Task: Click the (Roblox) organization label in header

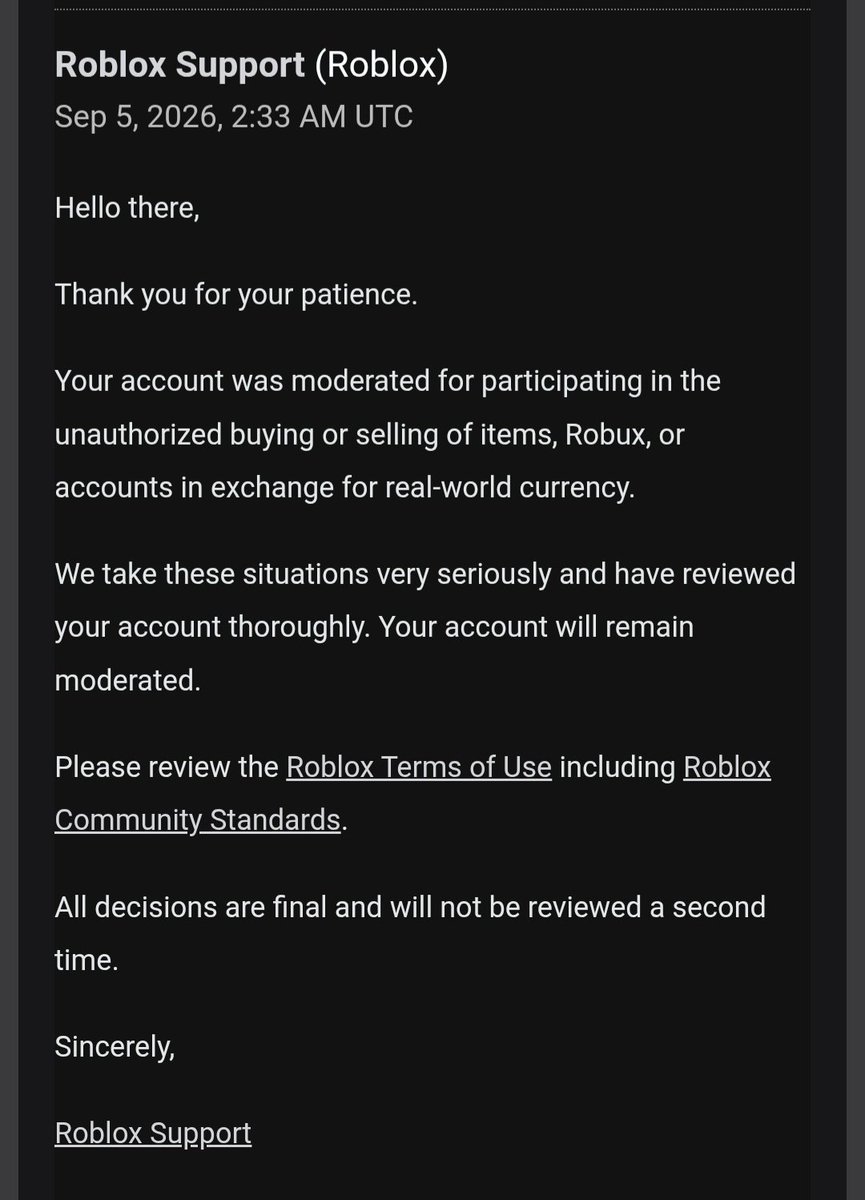Action: point(381,64)
